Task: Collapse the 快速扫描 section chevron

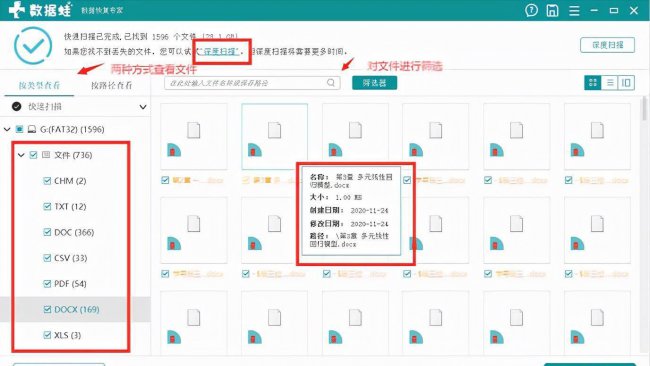Action: coord(143,107)
